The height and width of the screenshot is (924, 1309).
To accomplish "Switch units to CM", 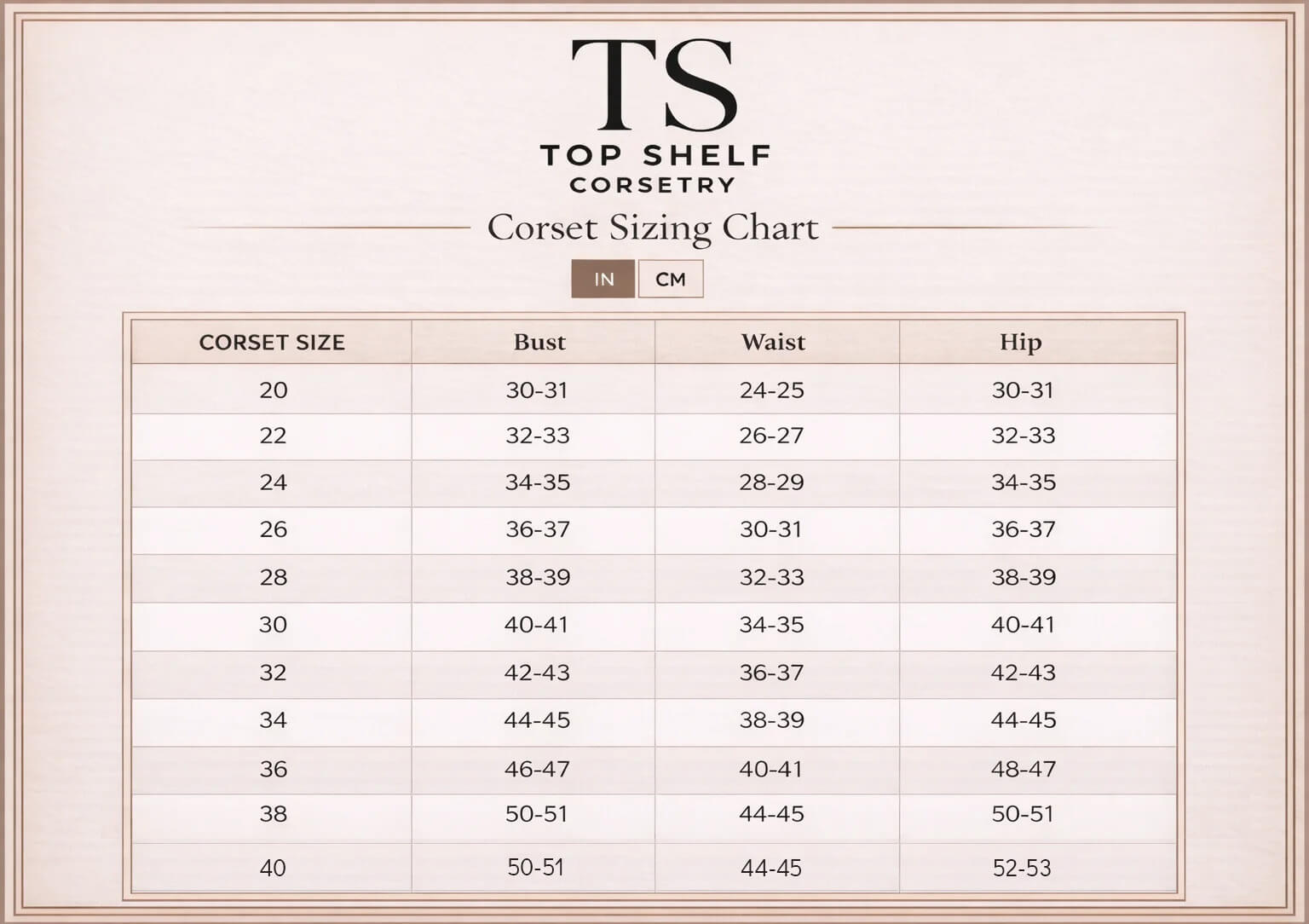I will [x=671, y=279].
